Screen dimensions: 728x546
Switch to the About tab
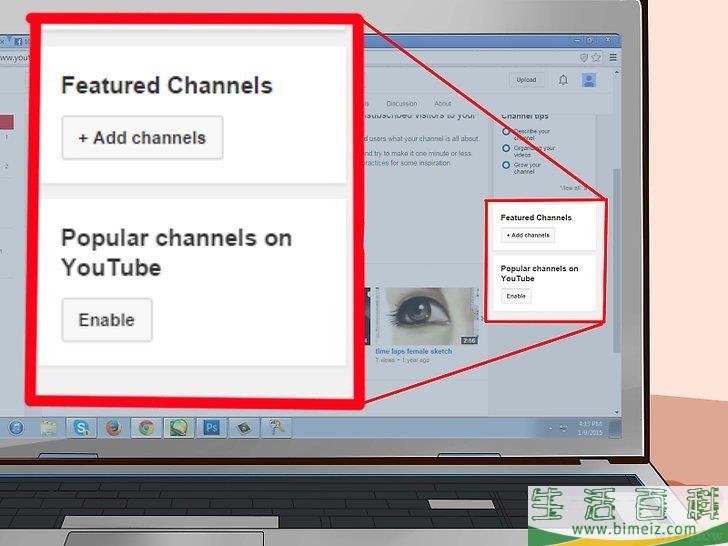click(442, 104)
